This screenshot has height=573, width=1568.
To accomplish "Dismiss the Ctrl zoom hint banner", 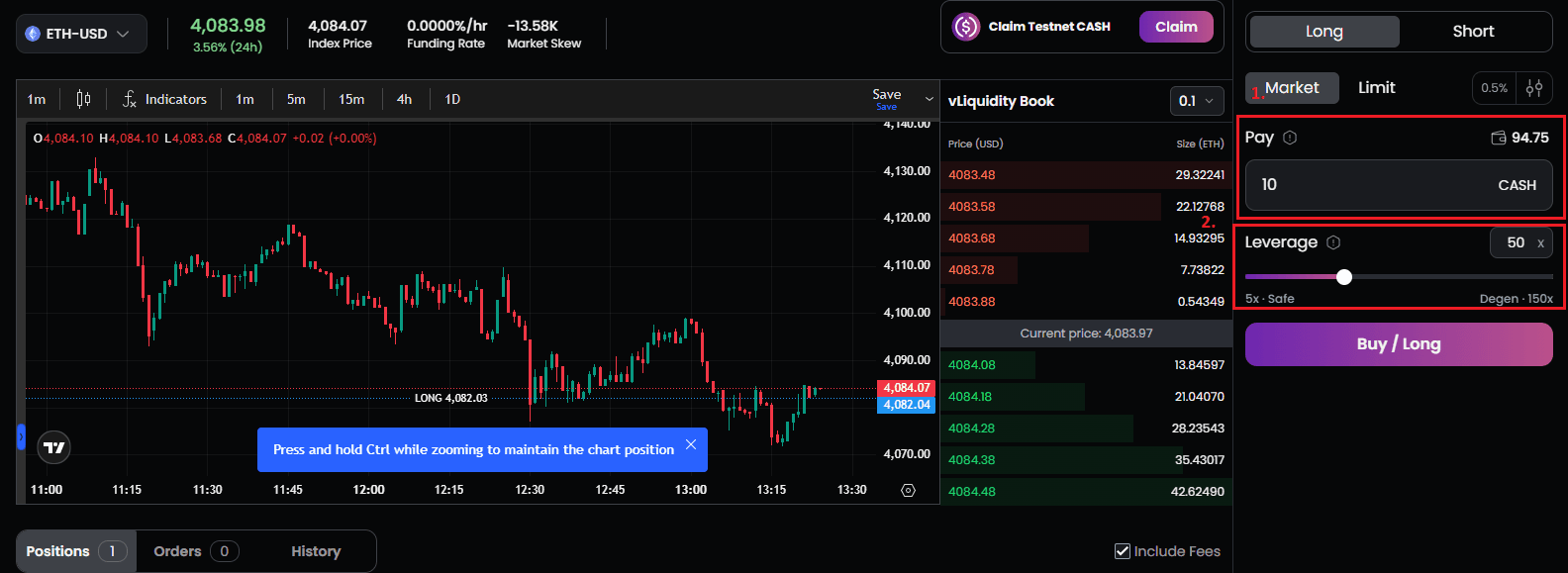I will point(691,445).
